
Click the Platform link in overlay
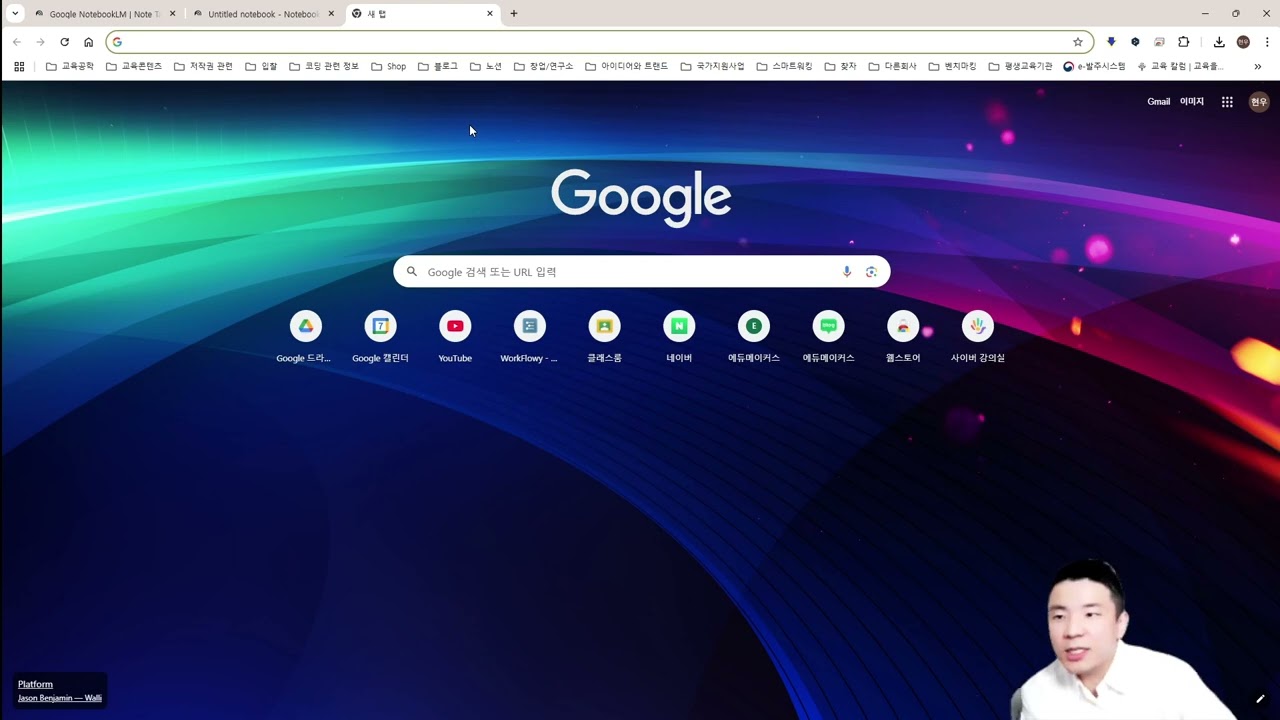click(x=35, y=685)
